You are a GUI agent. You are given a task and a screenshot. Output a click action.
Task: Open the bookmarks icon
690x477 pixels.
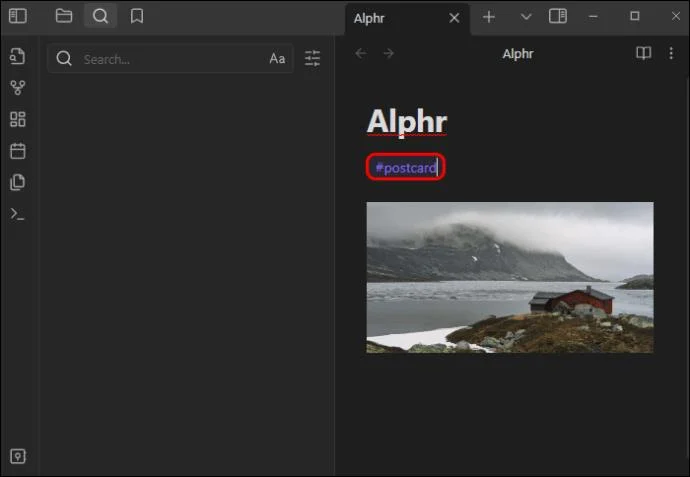click(137, 16)
